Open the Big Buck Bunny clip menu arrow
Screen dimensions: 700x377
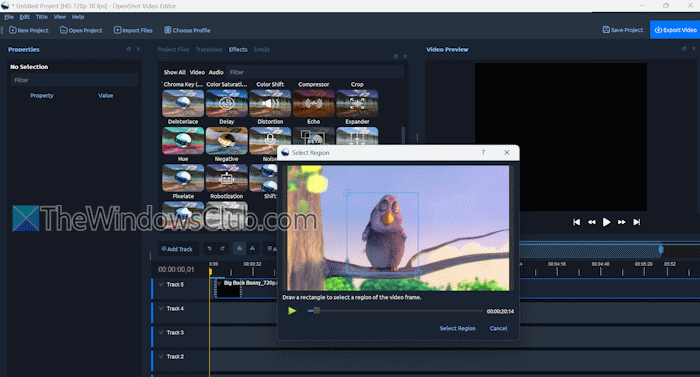click(219, 283)
